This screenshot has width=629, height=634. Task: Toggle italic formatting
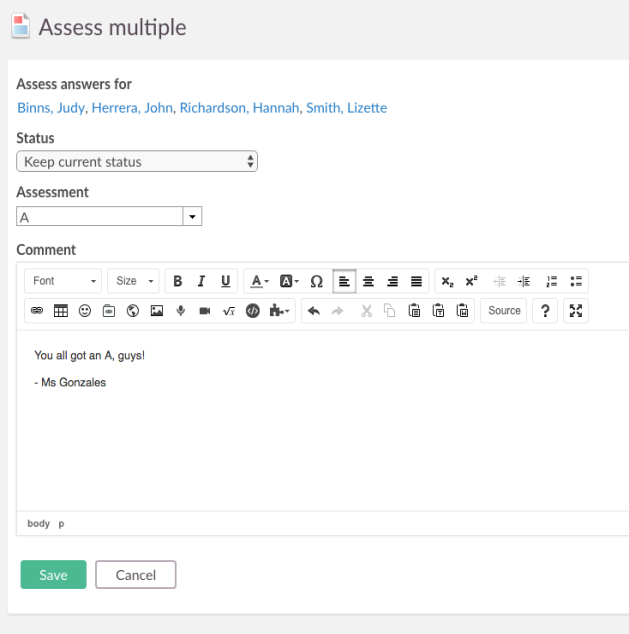[x=201, y=282]
